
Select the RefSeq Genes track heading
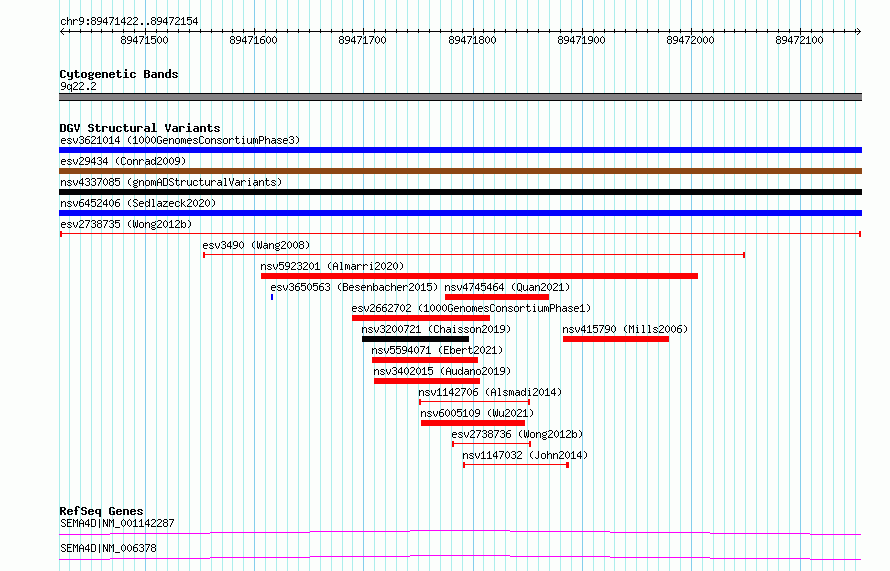101,511
